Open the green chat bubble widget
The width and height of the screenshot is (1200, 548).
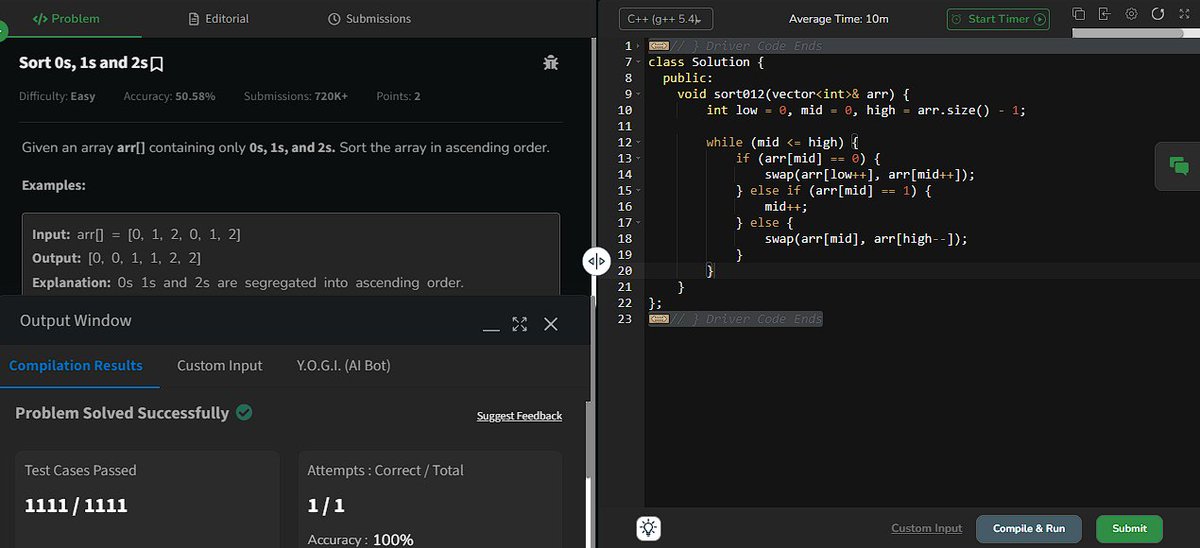coord(1179,166)
